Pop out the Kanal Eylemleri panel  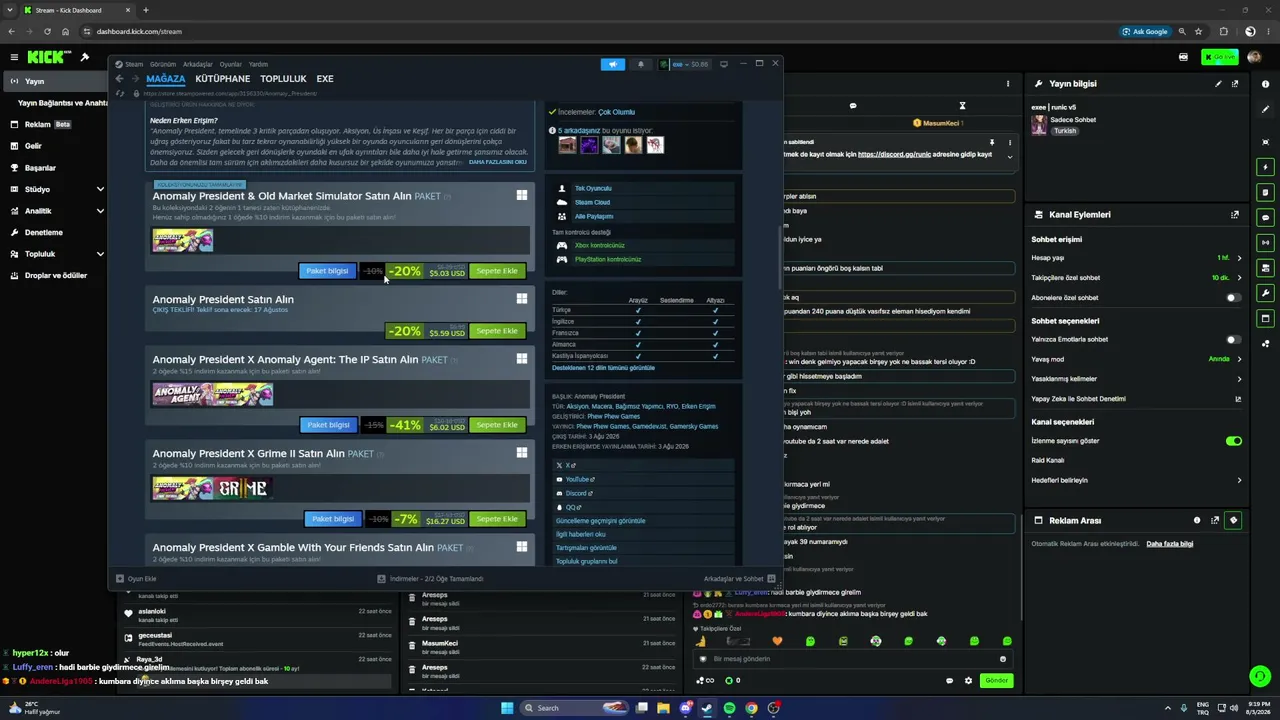1235,215
